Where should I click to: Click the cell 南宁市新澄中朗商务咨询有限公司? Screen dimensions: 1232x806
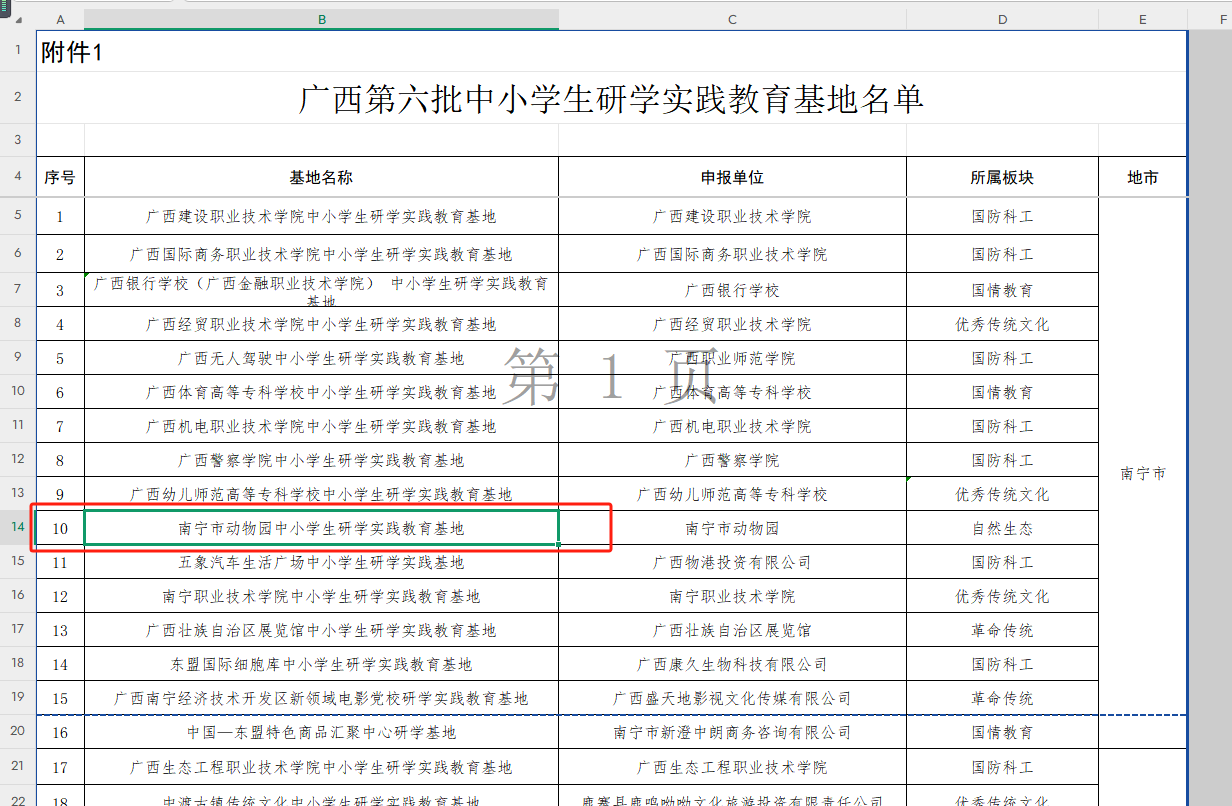pyautogui.click(x=732, y=732)
